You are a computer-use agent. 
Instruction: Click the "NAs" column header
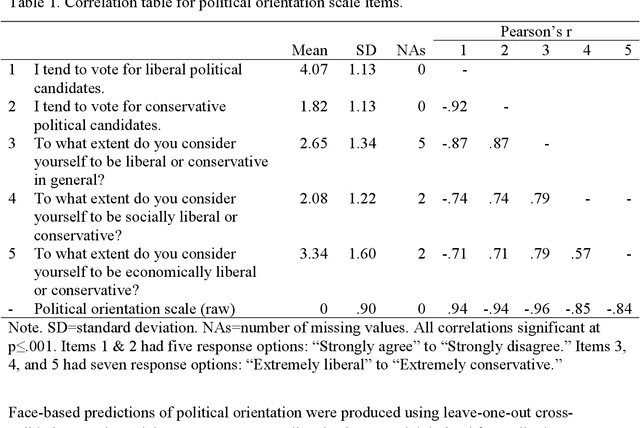click(413, 51)
